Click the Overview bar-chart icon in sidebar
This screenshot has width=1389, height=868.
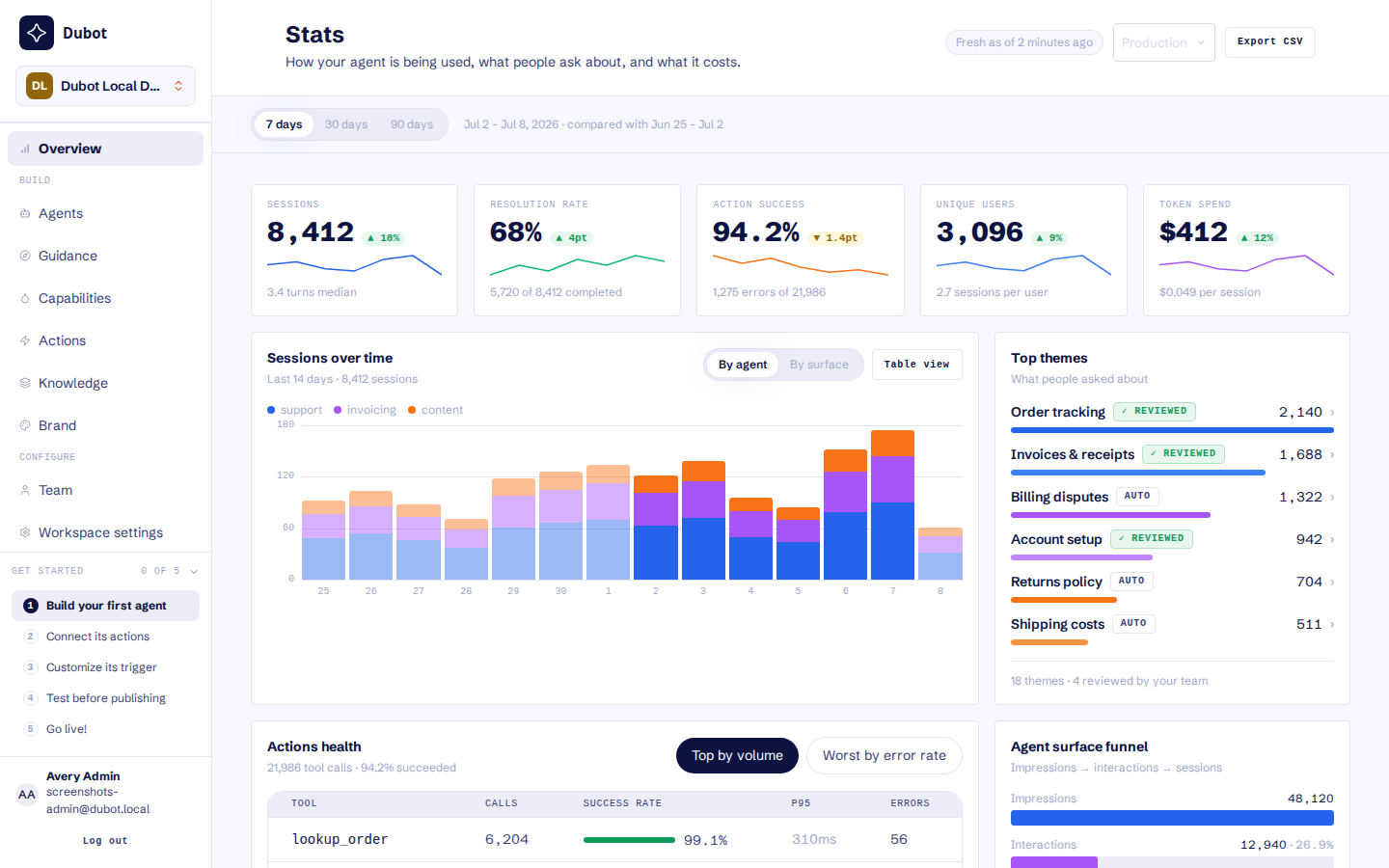coord(25,149)
